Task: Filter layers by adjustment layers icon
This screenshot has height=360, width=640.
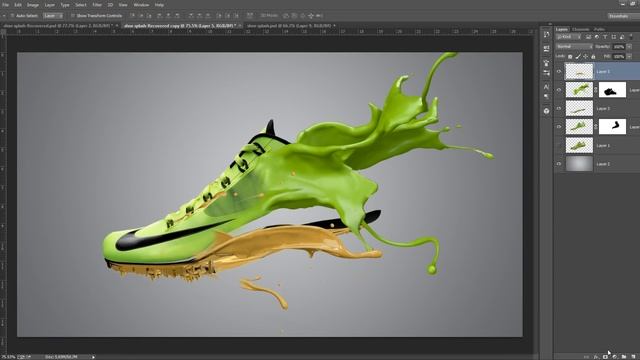Action: coord(597,37)
